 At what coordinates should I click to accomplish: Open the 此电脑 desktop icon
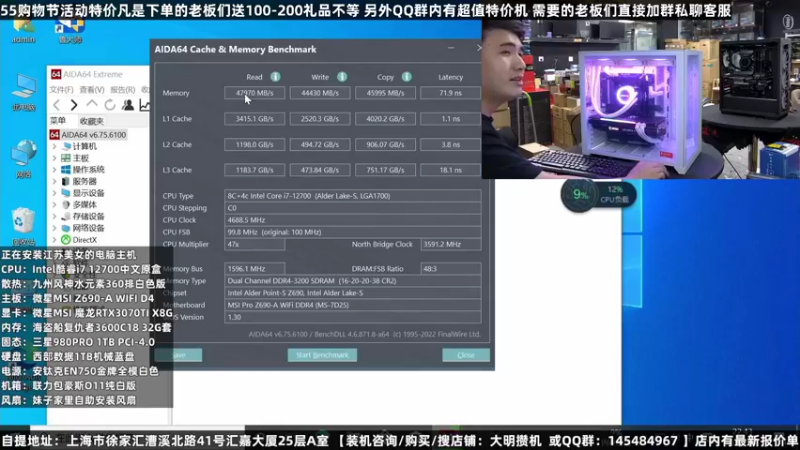(x=23, y=93)
